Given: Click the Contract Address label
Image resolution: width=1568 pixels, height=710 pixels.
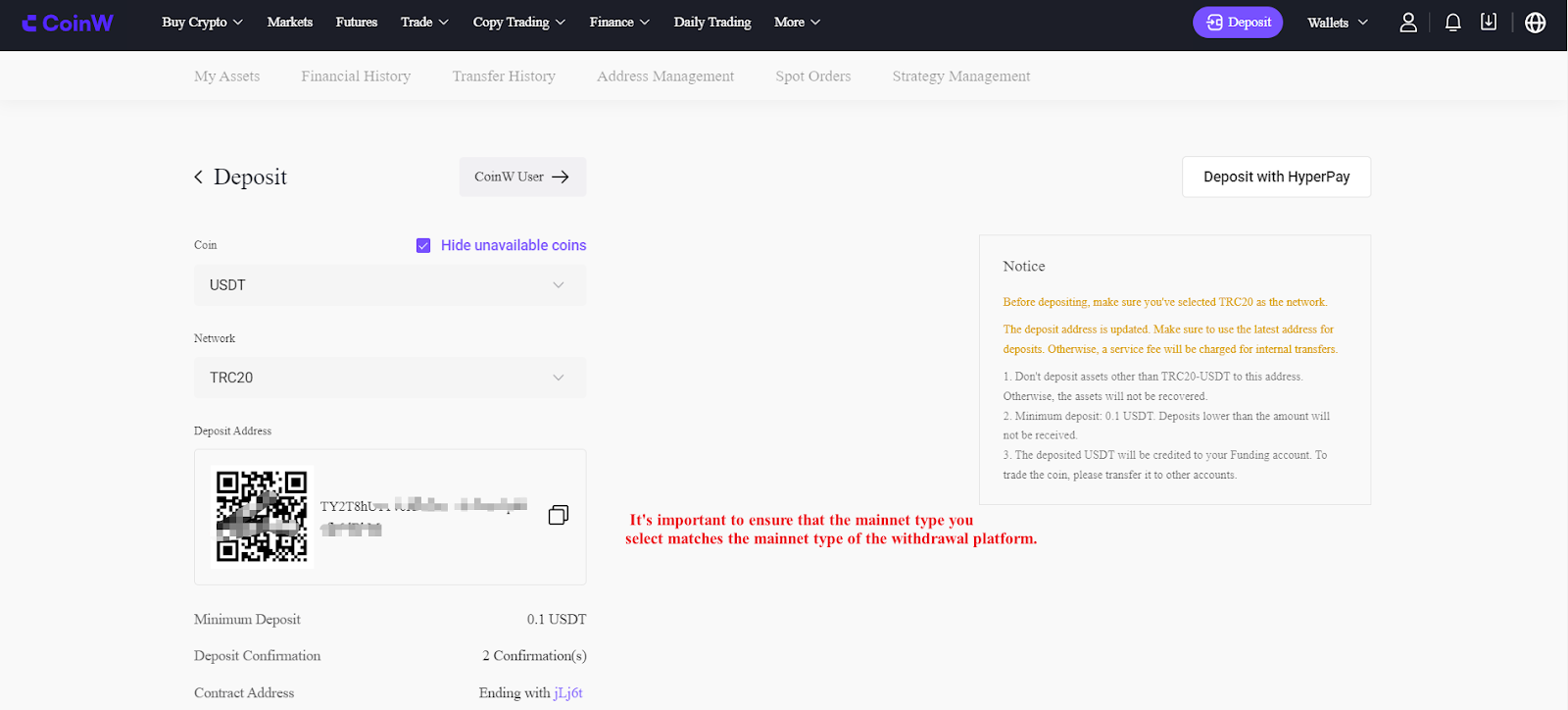Looking at the screenshot, I should tap(244, 692).
